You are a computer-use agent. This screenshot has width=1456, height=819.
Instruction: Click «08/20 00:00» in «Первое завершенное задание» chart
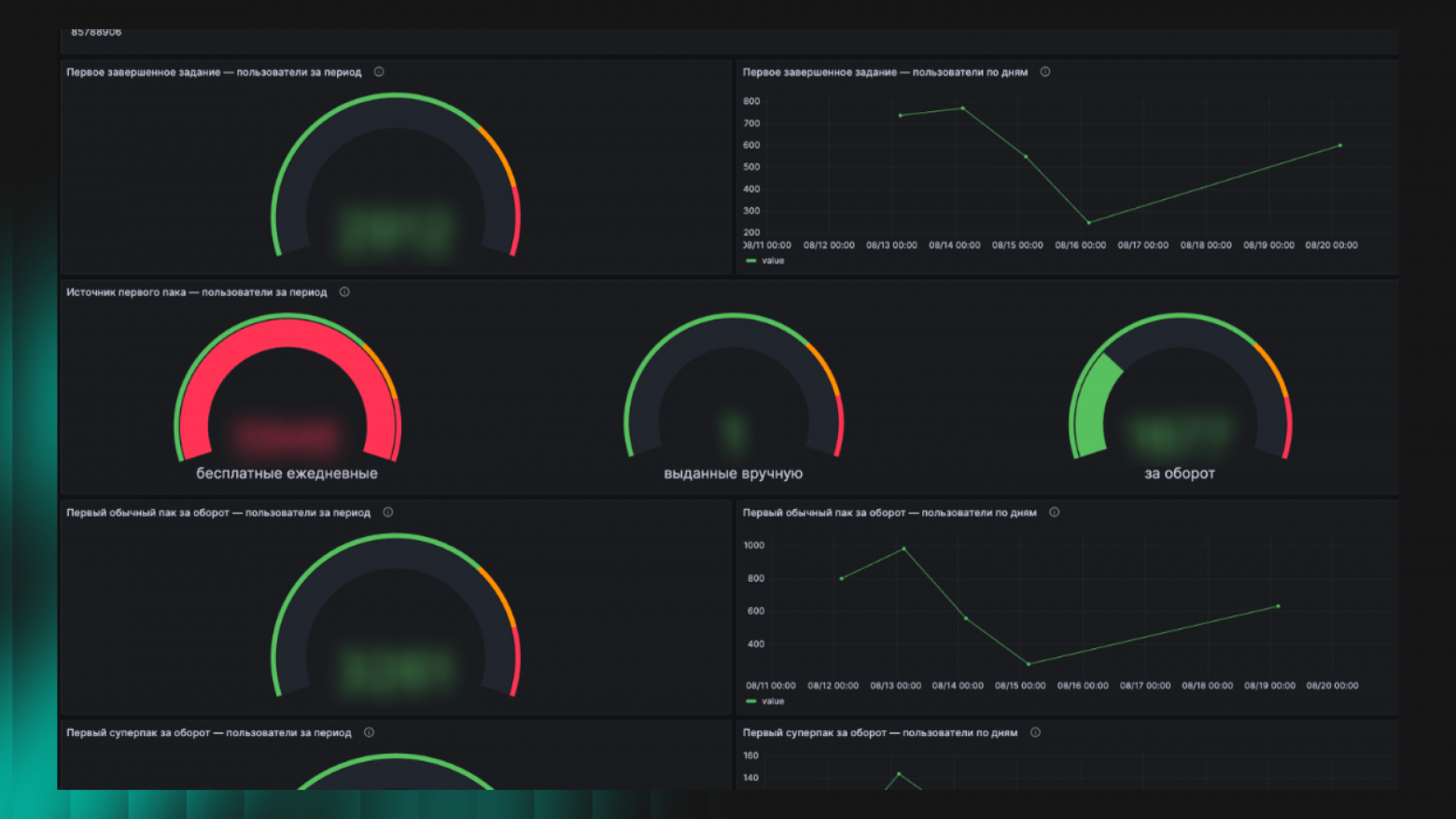(1332, 246)
